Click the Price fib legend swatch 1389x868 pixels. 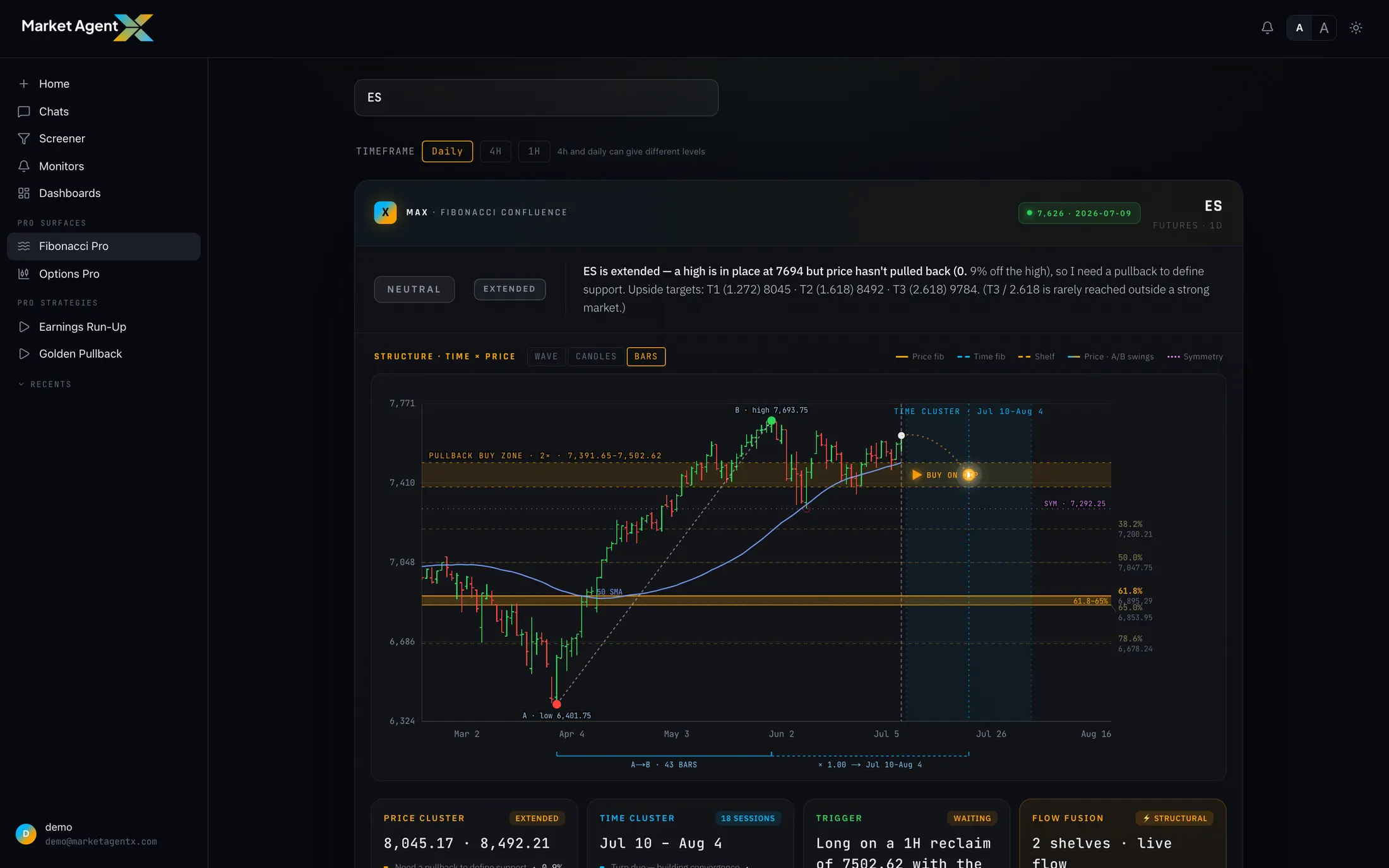902,357
